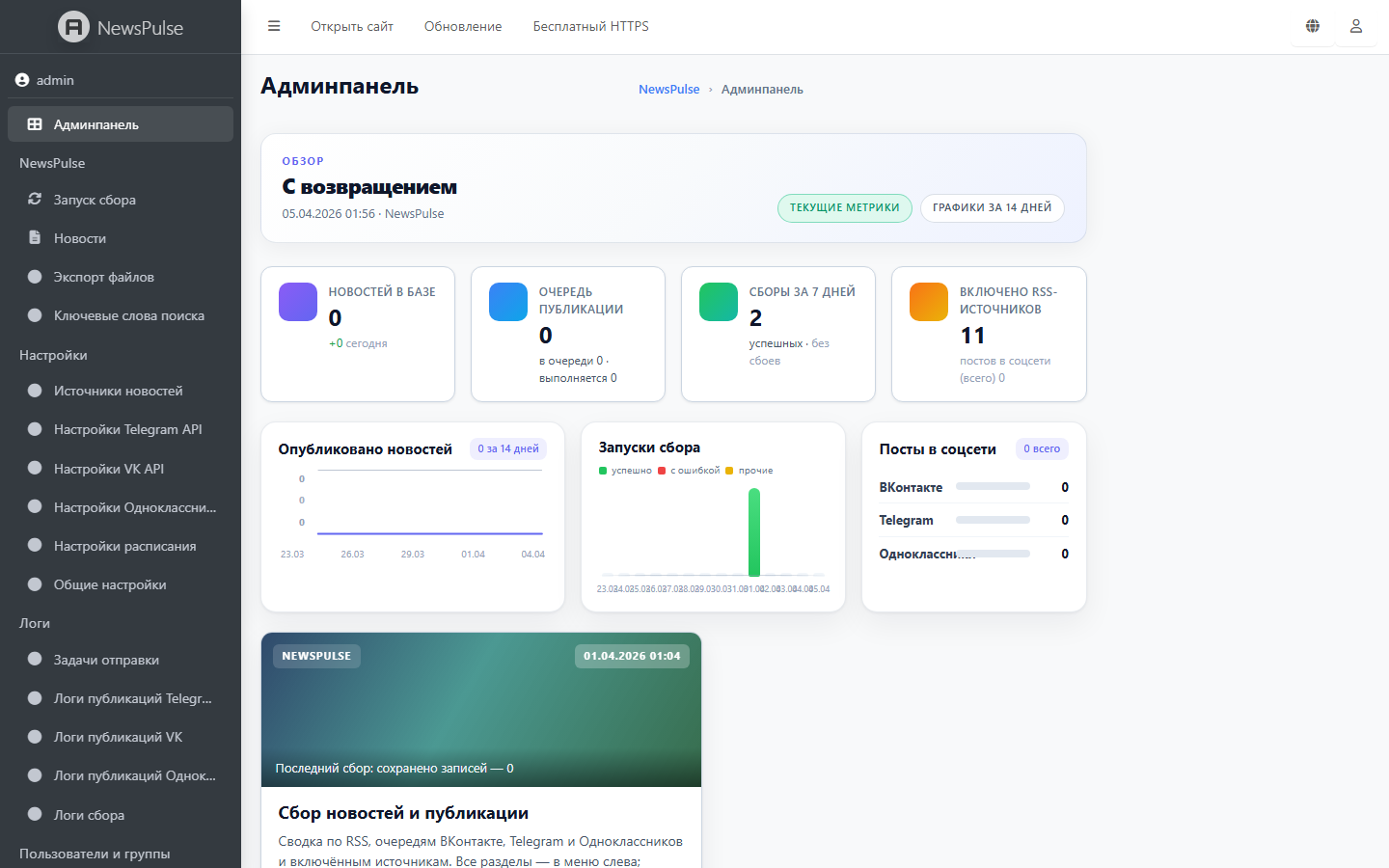The height and width of the screenshot is (868, 1389).
Task: Click the Открыть сайт link
Action: pos(351,26)
